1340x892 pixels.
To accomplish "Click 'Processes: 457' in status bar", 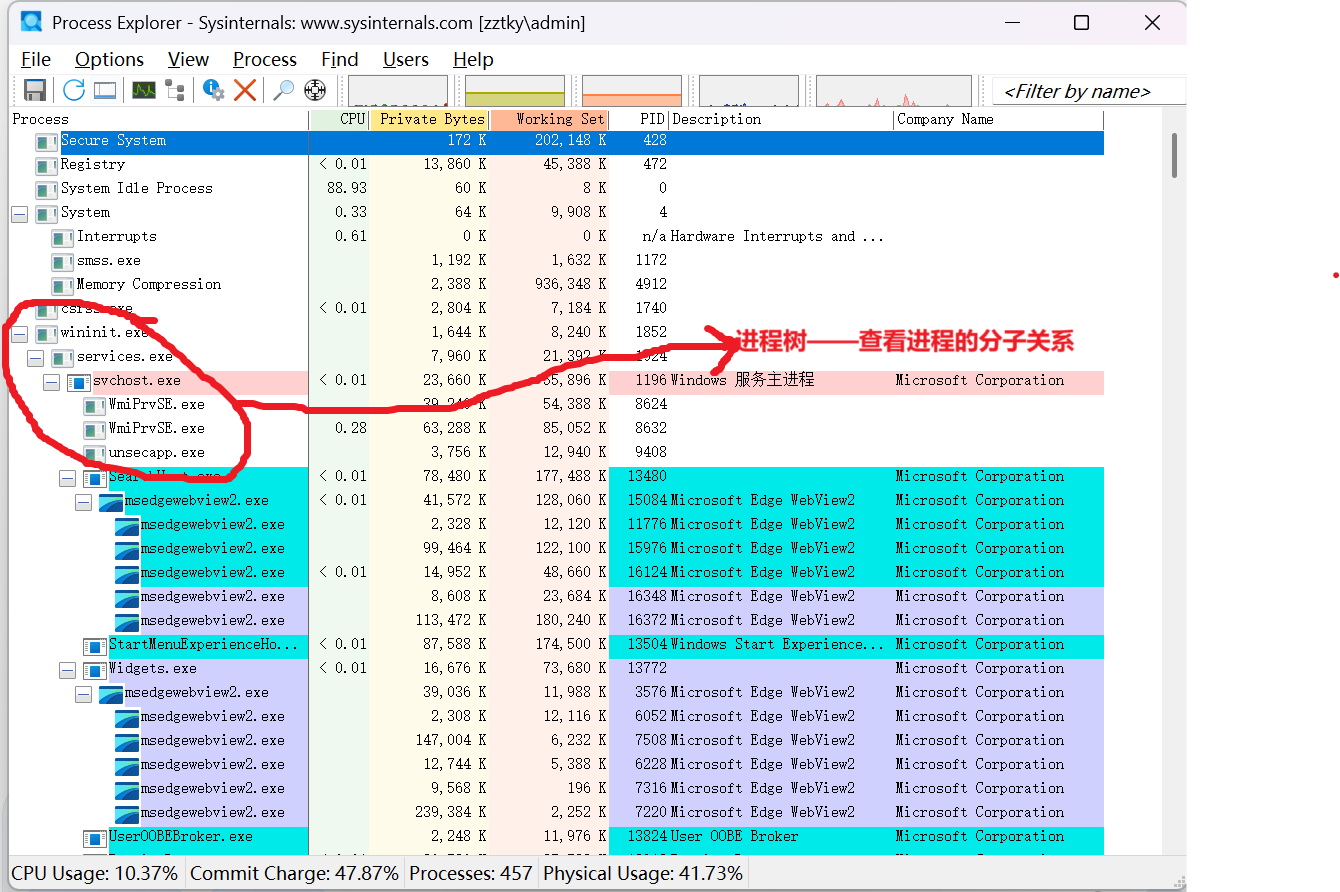I will point(470,873).
